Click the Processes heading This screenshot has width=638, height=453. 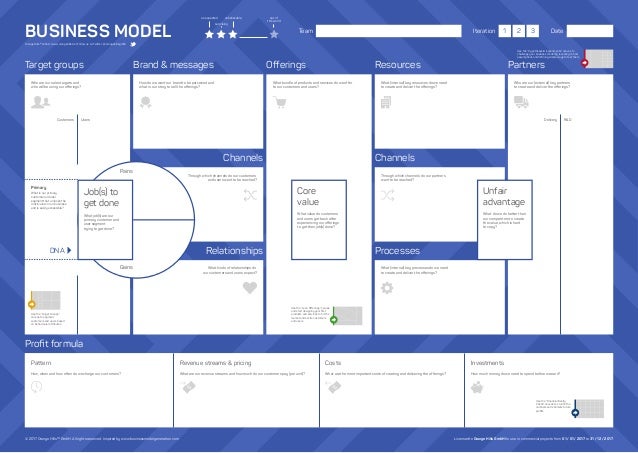(x=397, y=250)
